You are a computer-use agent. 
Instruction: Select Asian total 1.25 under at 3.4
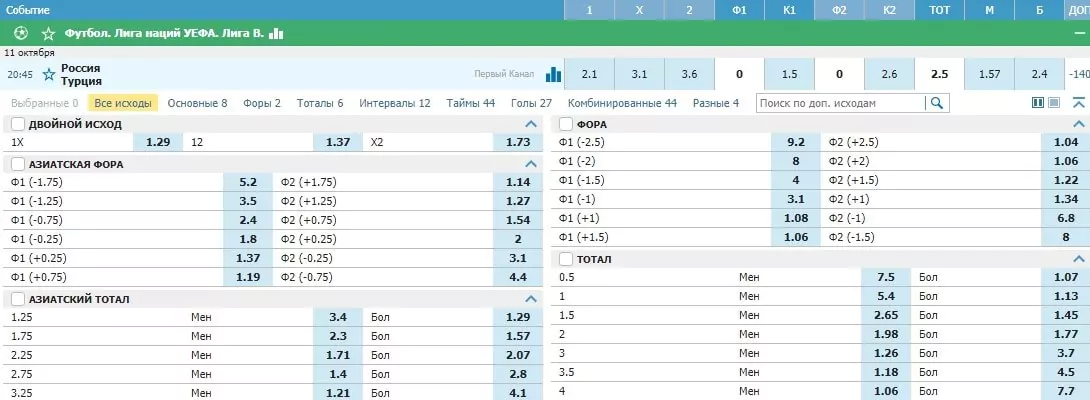(x=338, y=317)
